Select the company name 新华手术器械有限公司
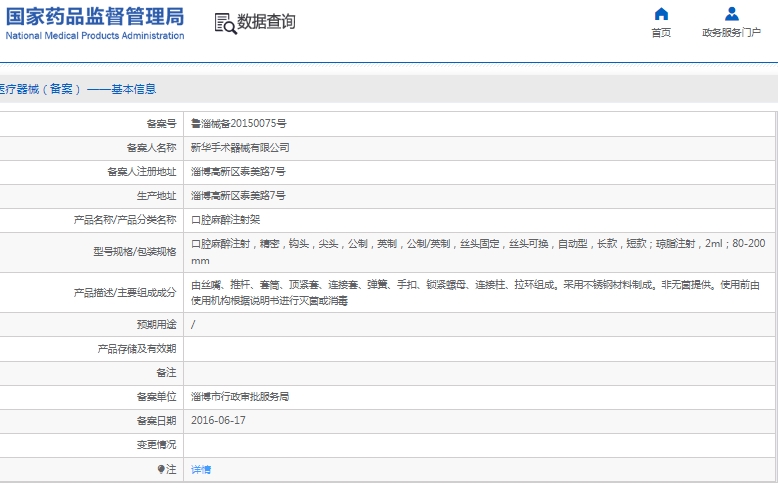The image size is (778, 489). tap(240, 147)
